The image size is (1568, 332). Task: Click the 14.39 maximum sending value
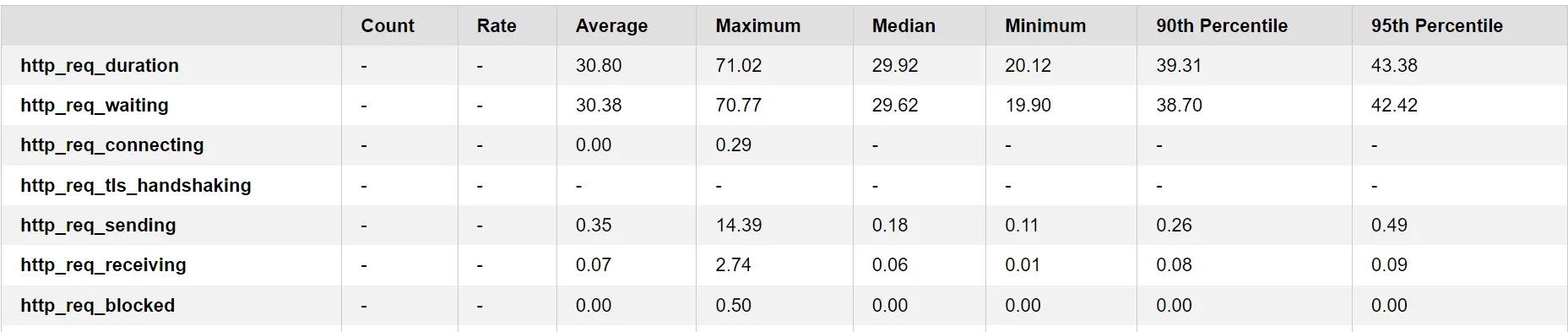[739, 226]
